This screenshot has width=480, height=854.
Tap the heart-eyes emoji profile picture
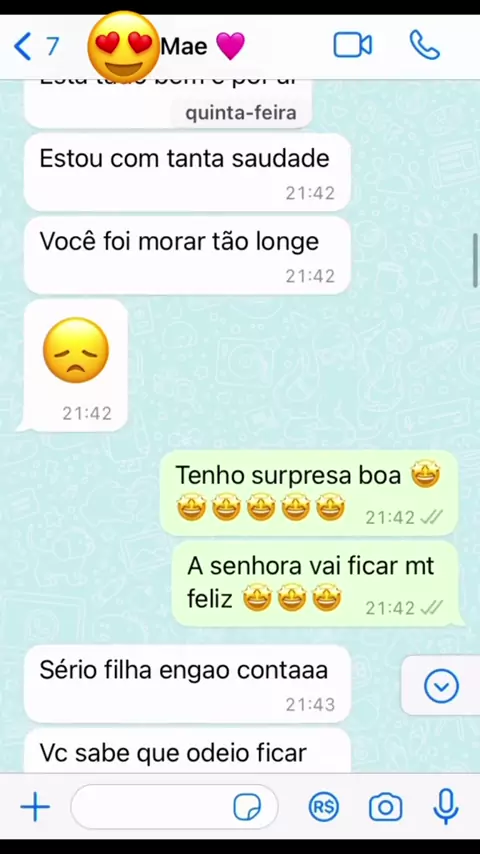(124, 45)
